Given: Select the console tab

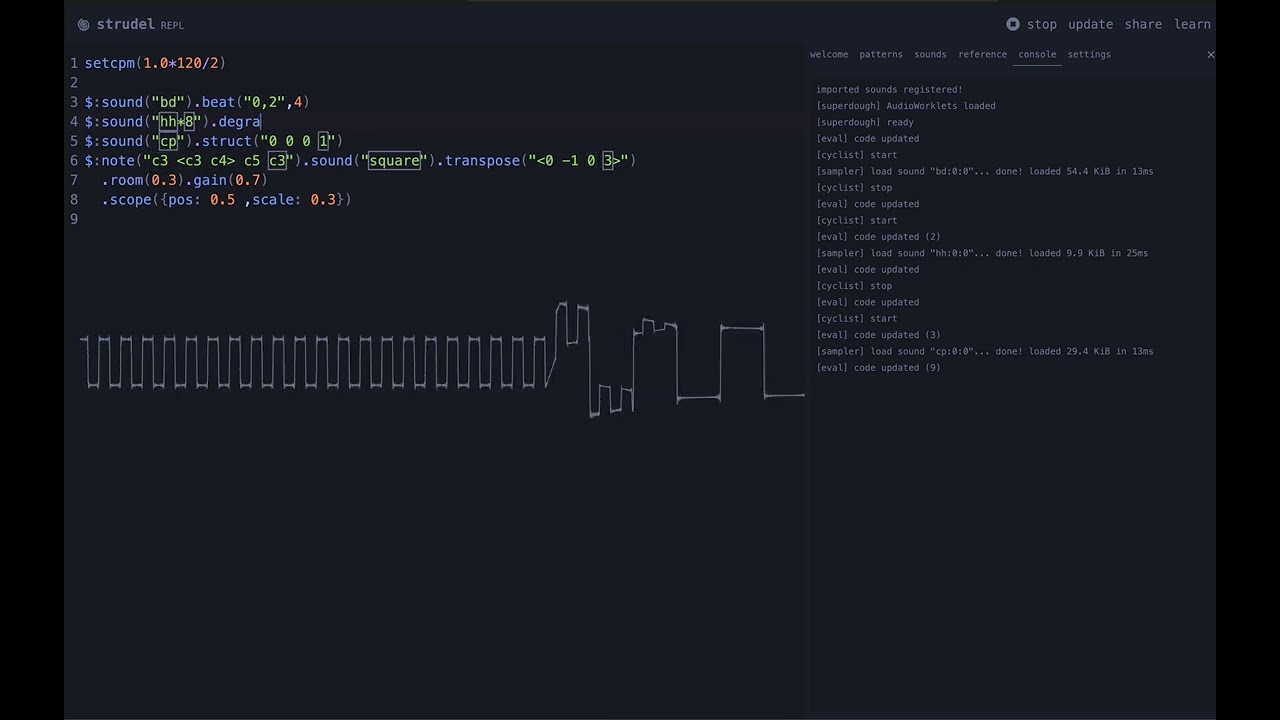Looking at the screenshot, I should [1037, 54].
